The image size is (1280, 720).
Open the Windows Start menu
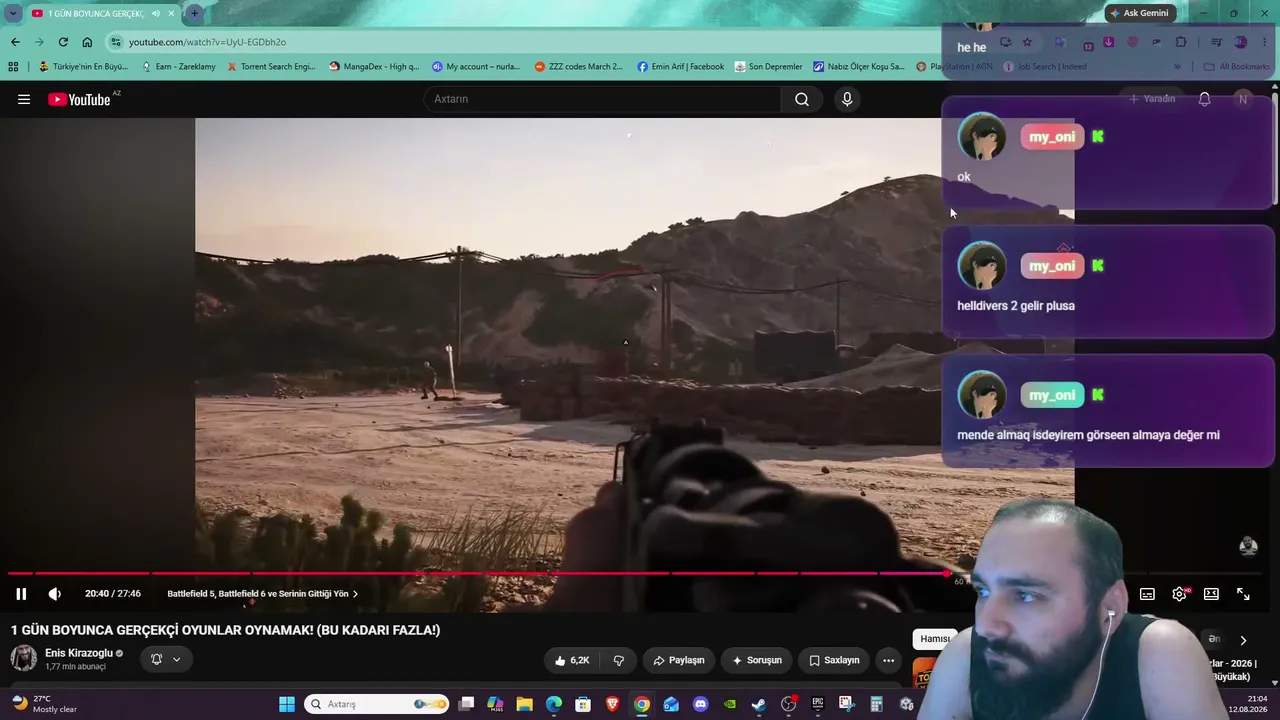point(287,704)
